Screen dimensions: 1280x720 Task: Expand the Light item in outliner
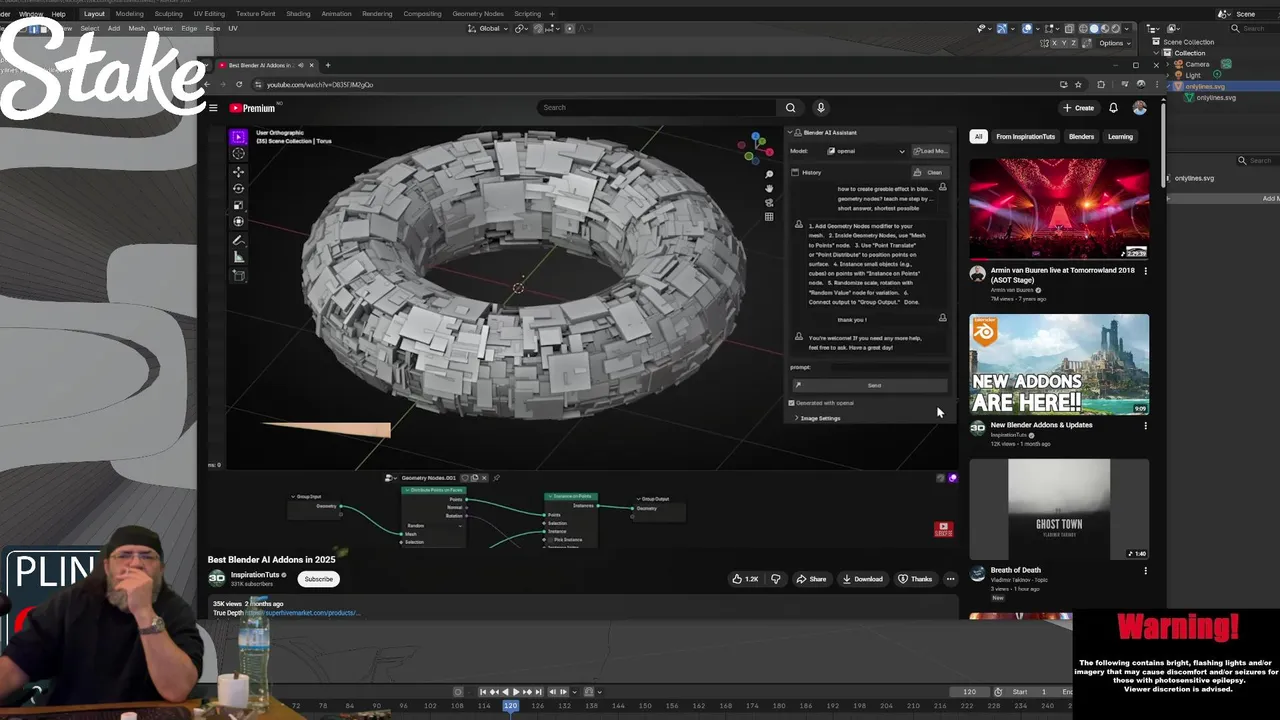point(1167,75)
